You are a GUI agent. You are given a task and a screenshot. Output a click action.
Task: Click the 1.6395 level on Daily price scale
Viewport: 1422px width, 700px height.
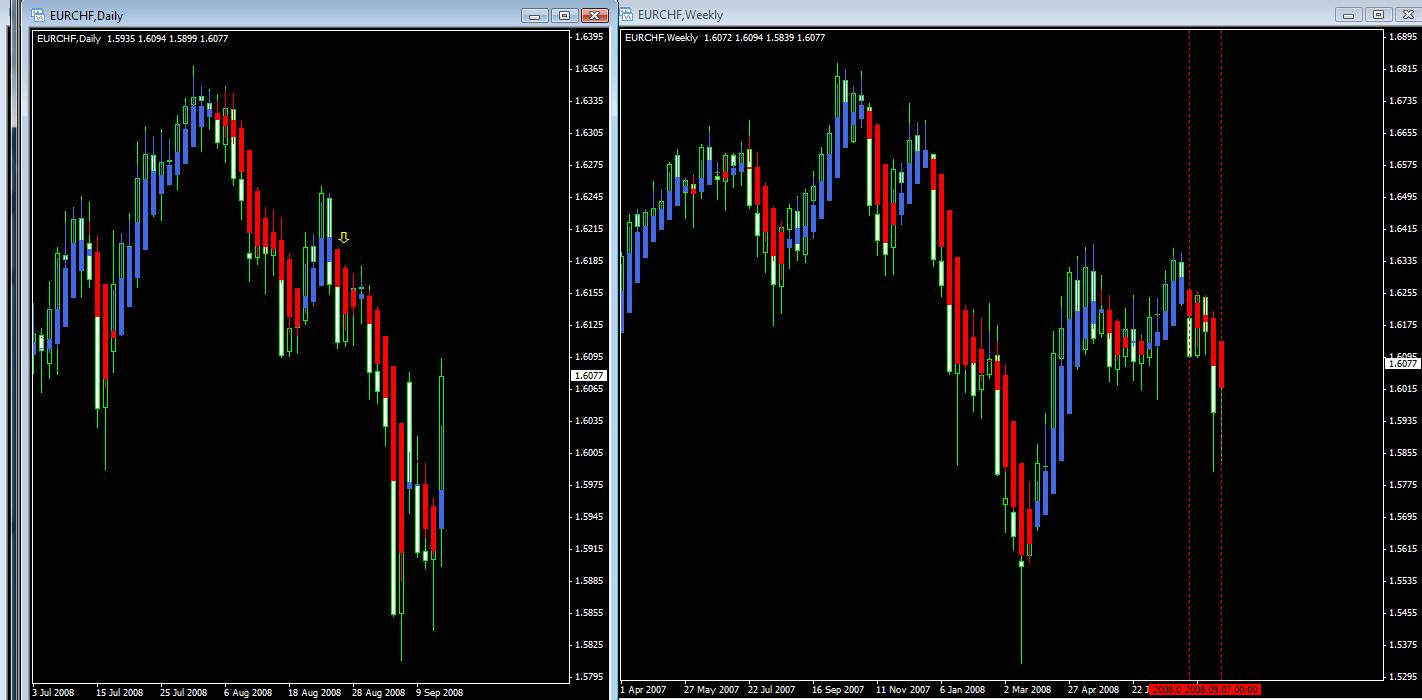click(x=589, y=37)
